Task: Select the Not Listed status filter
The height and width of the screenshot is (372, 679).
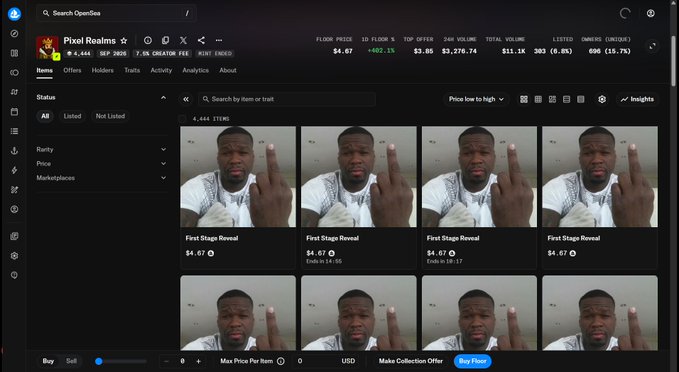Action: click(110, 116)
